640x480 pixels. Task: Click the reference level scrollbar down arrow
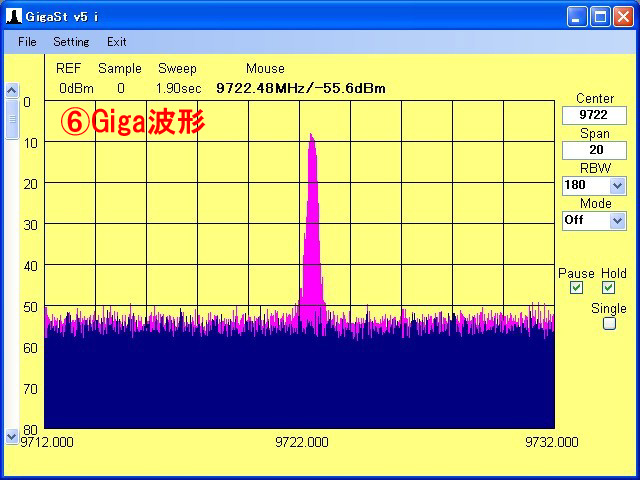click(12, 436)
